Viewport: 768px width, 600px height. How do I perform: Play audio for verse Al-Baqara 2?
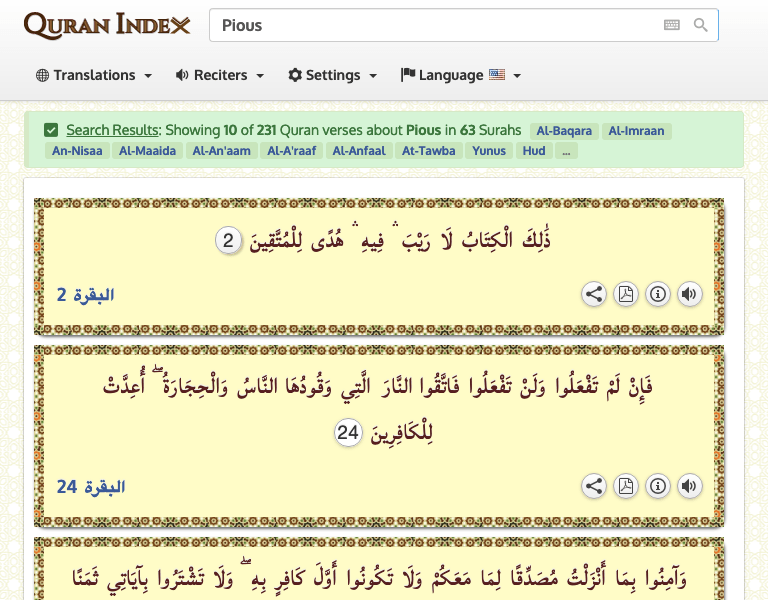pyautogui.click(x=689, y=294)
